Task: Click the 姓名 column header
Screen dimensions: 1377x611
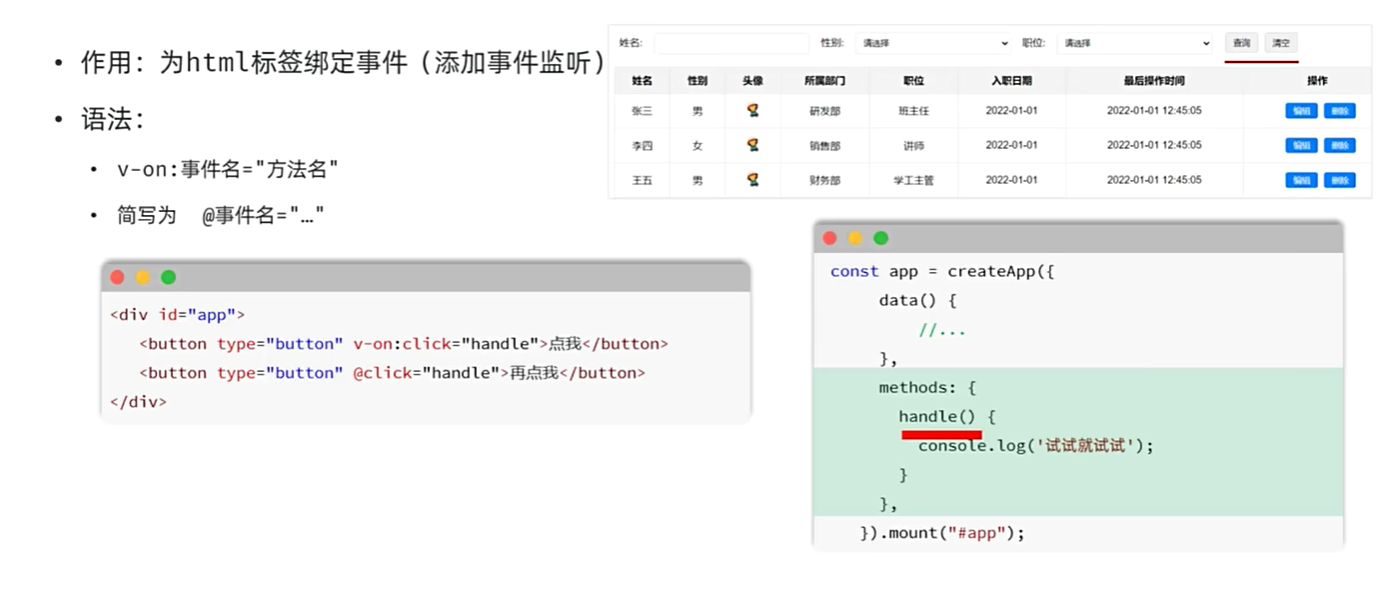Action: (x=642, y=81)
